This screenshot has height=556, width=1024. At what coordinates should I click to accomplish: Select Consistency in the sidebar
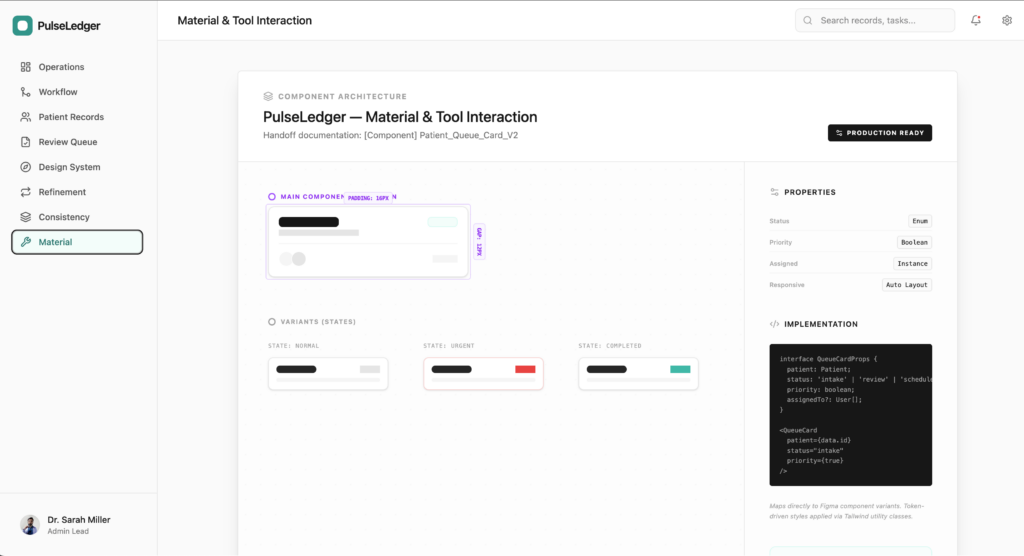pos(77,217)
